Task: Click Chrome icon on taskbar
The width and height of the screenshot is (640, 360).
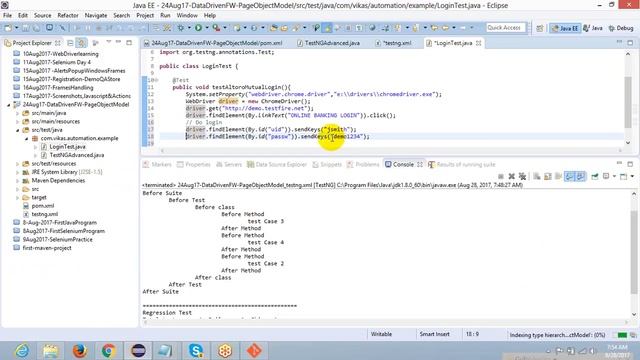Action: (109, 351)
